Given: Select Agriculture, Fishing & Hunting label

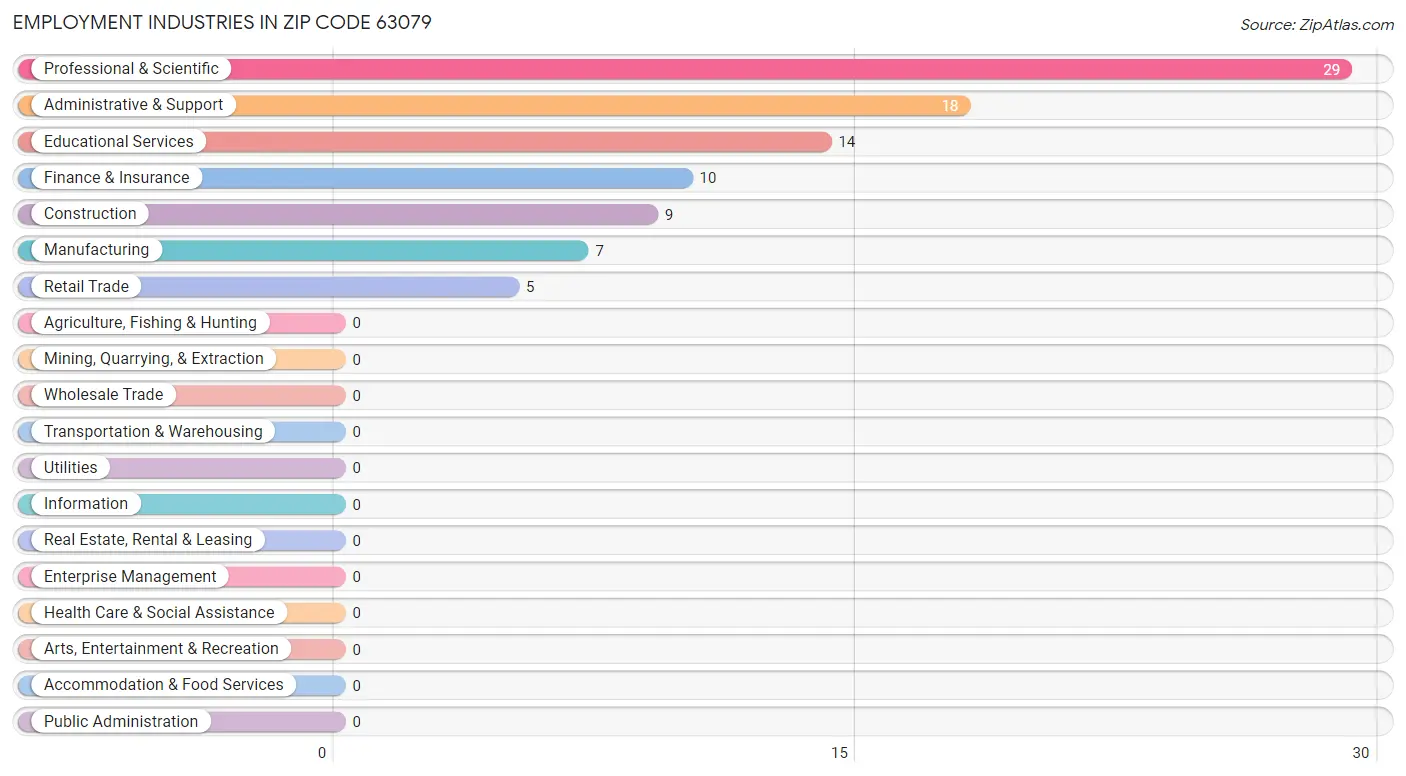Looking at the screenshot, I should coord(150,323).
